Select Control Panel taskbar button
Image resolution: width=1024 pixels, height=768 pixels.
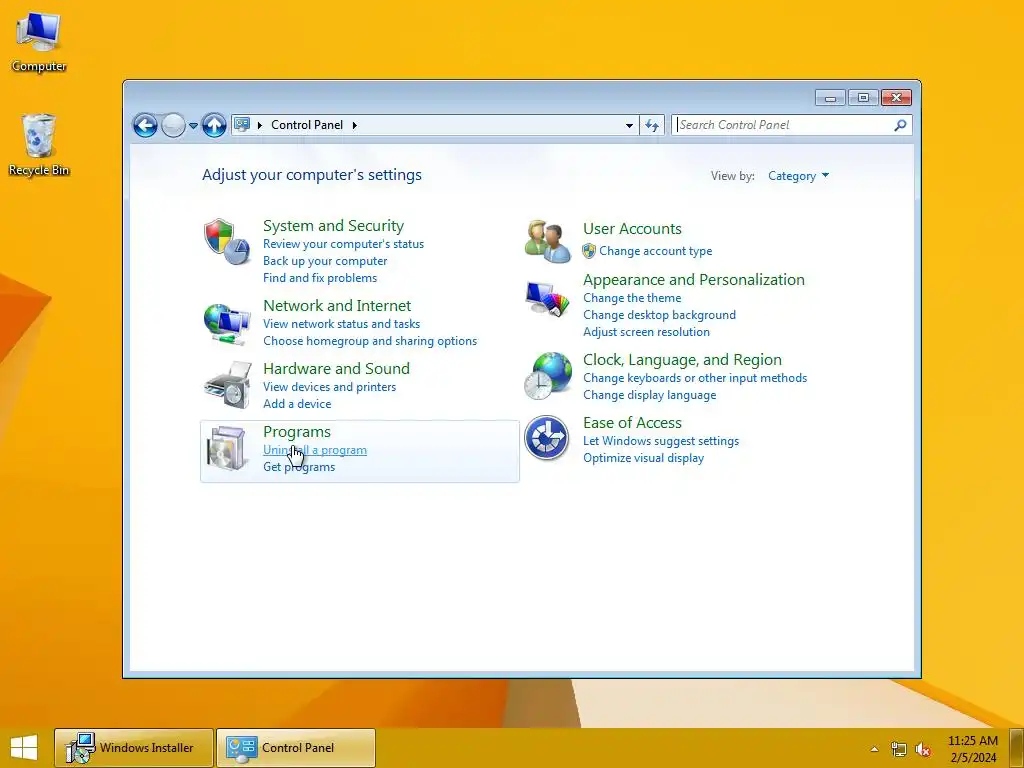296,748
